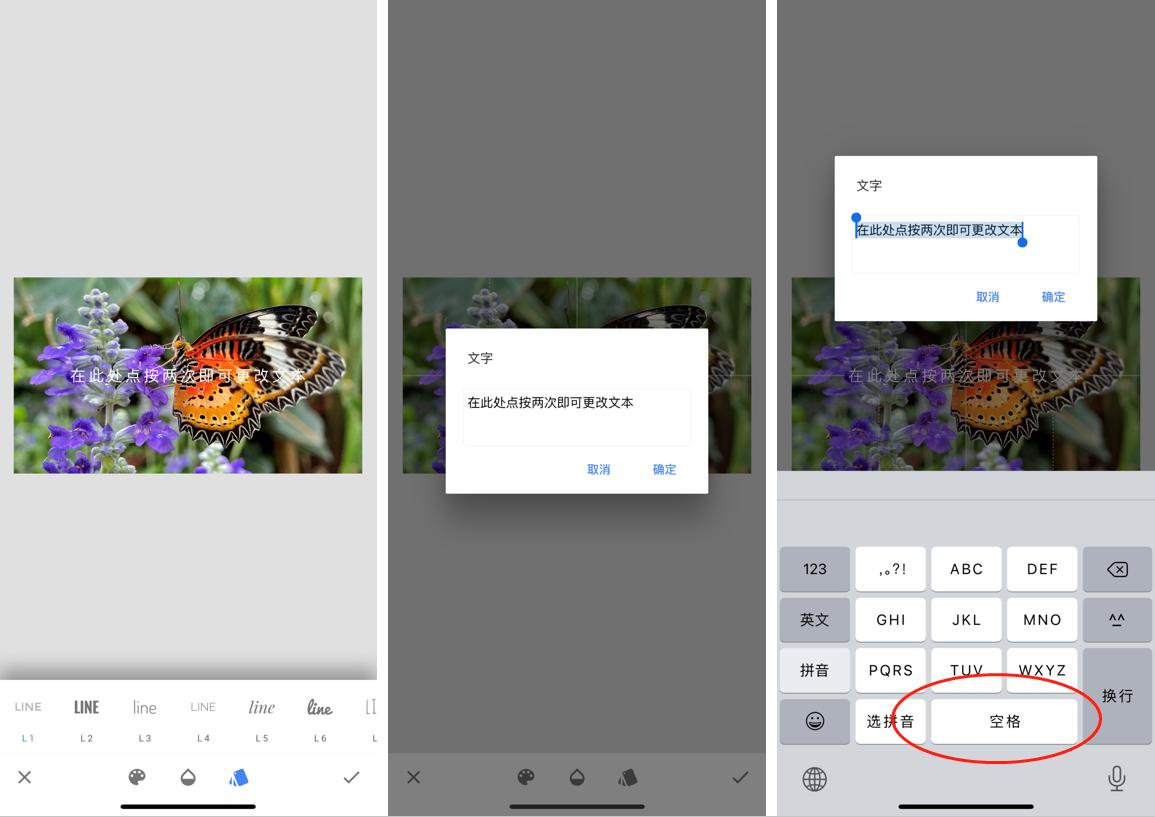Switch to the 123 numeric keypad
Image resolution: width=1155 pixels, height=817 pixels.
pos(815,569)
